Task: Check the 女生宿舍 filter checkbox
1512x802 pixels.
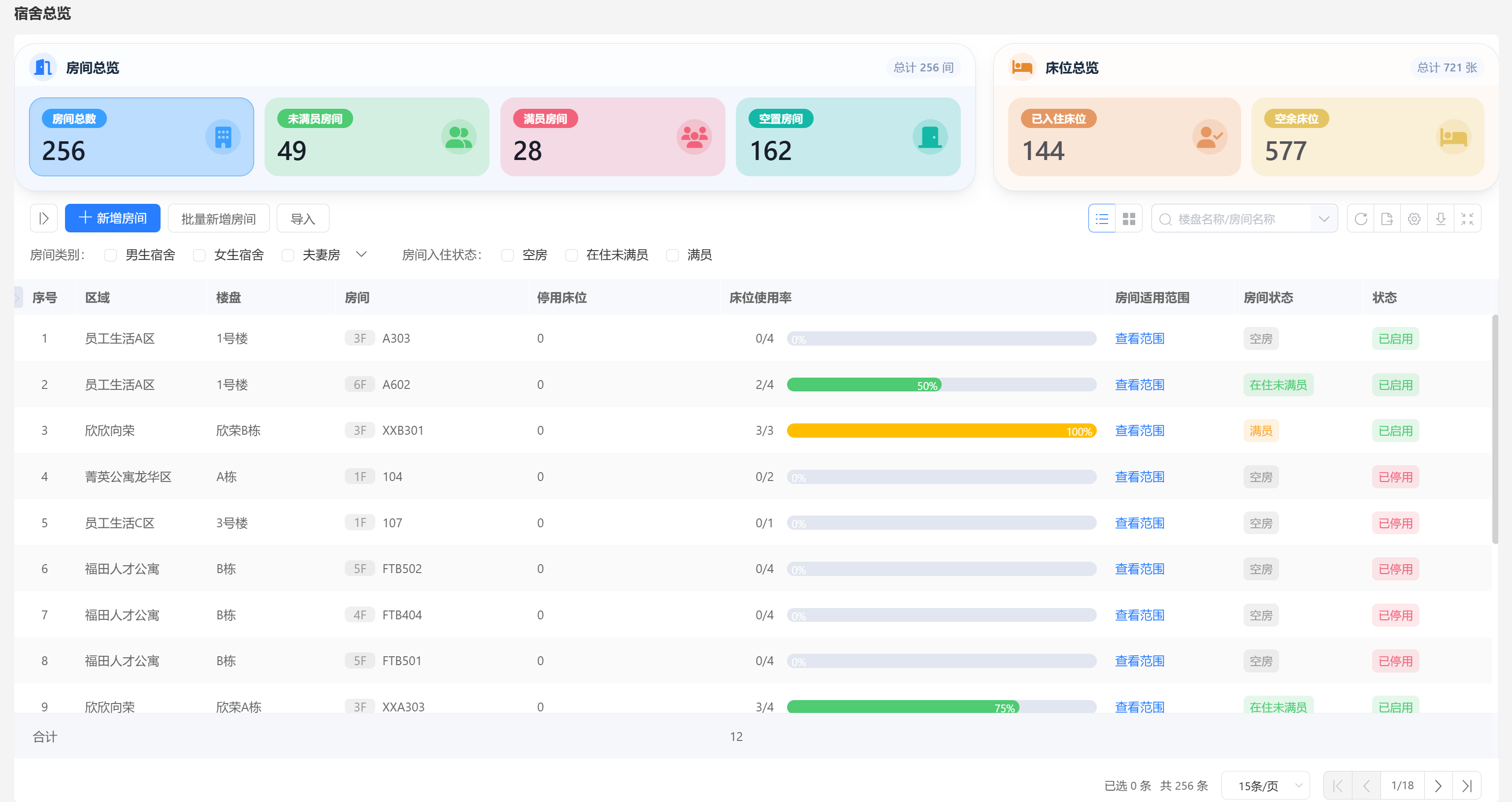Action: tap(199, 255)
